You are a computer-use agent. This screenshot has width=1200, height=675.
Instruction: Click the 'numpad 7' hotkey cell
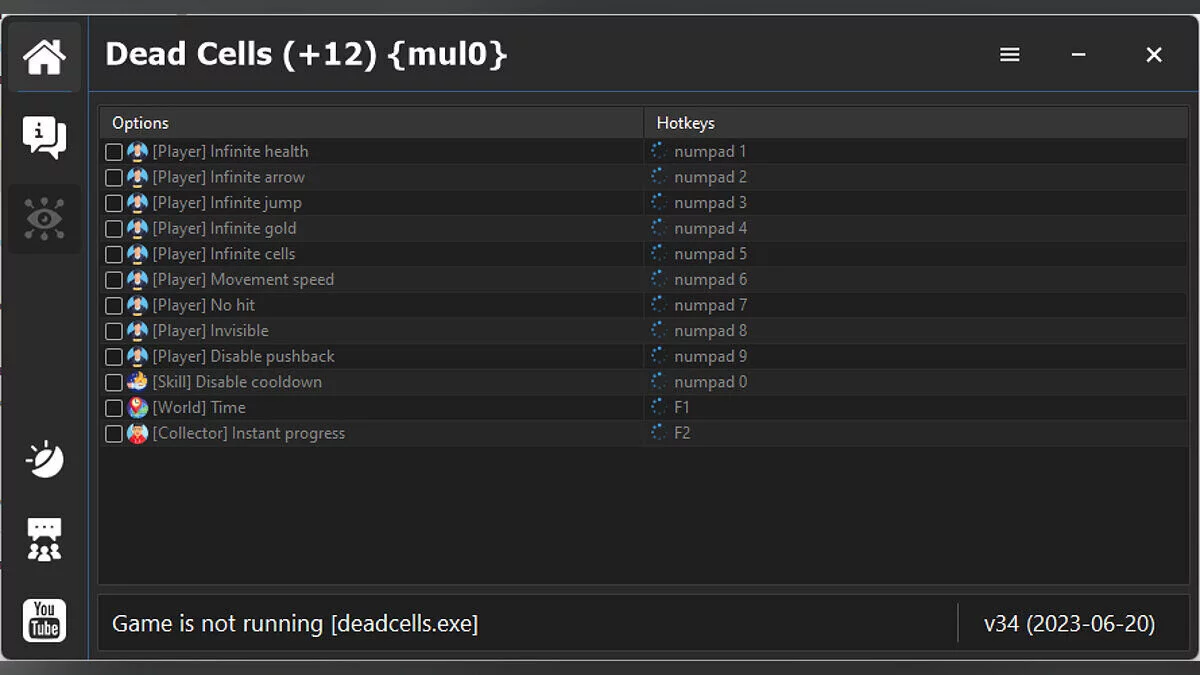pos(916,305)
